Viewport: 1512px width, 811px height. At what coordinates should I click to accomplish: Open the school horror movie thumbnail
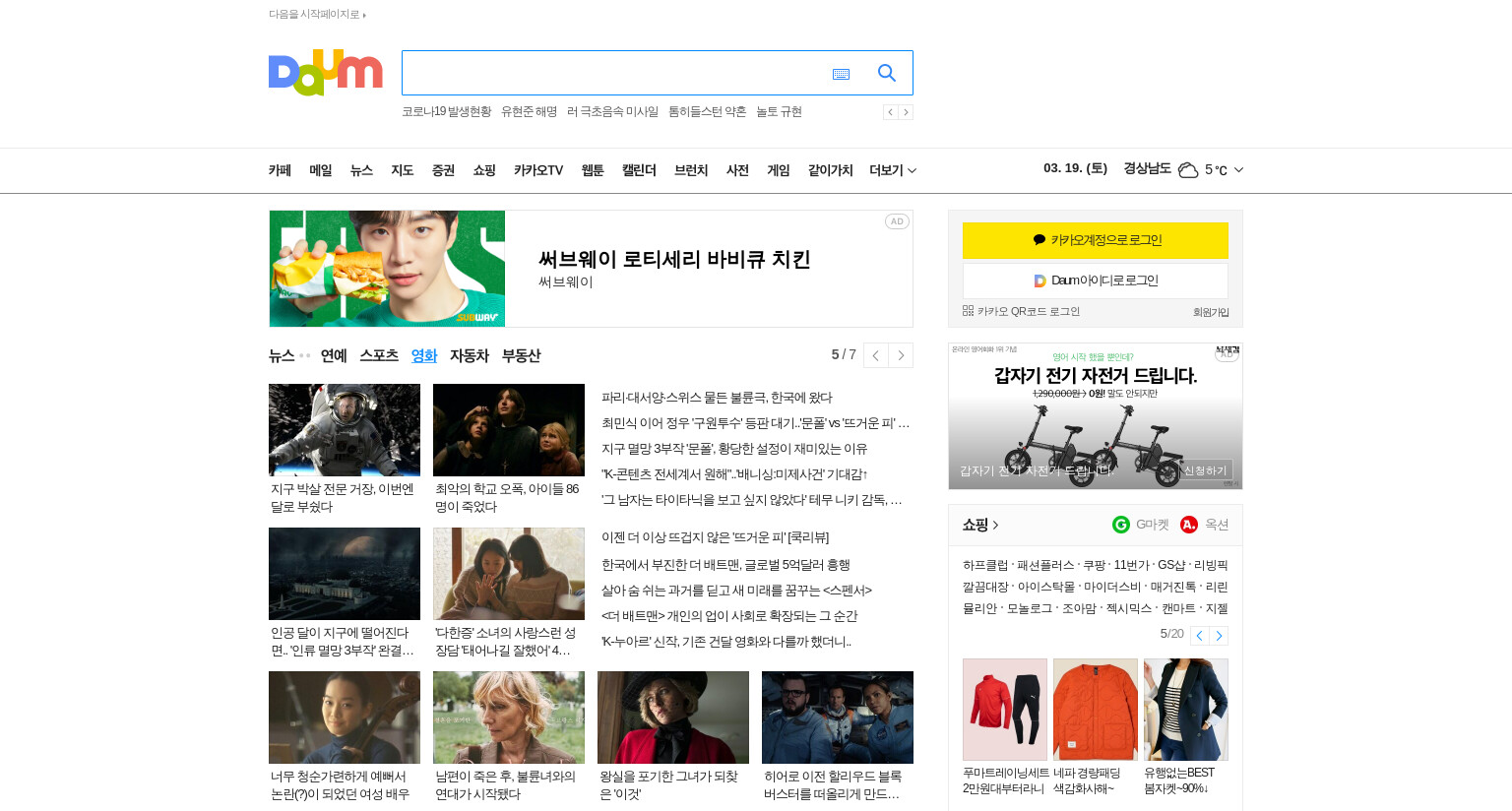[x=509, y=430]
